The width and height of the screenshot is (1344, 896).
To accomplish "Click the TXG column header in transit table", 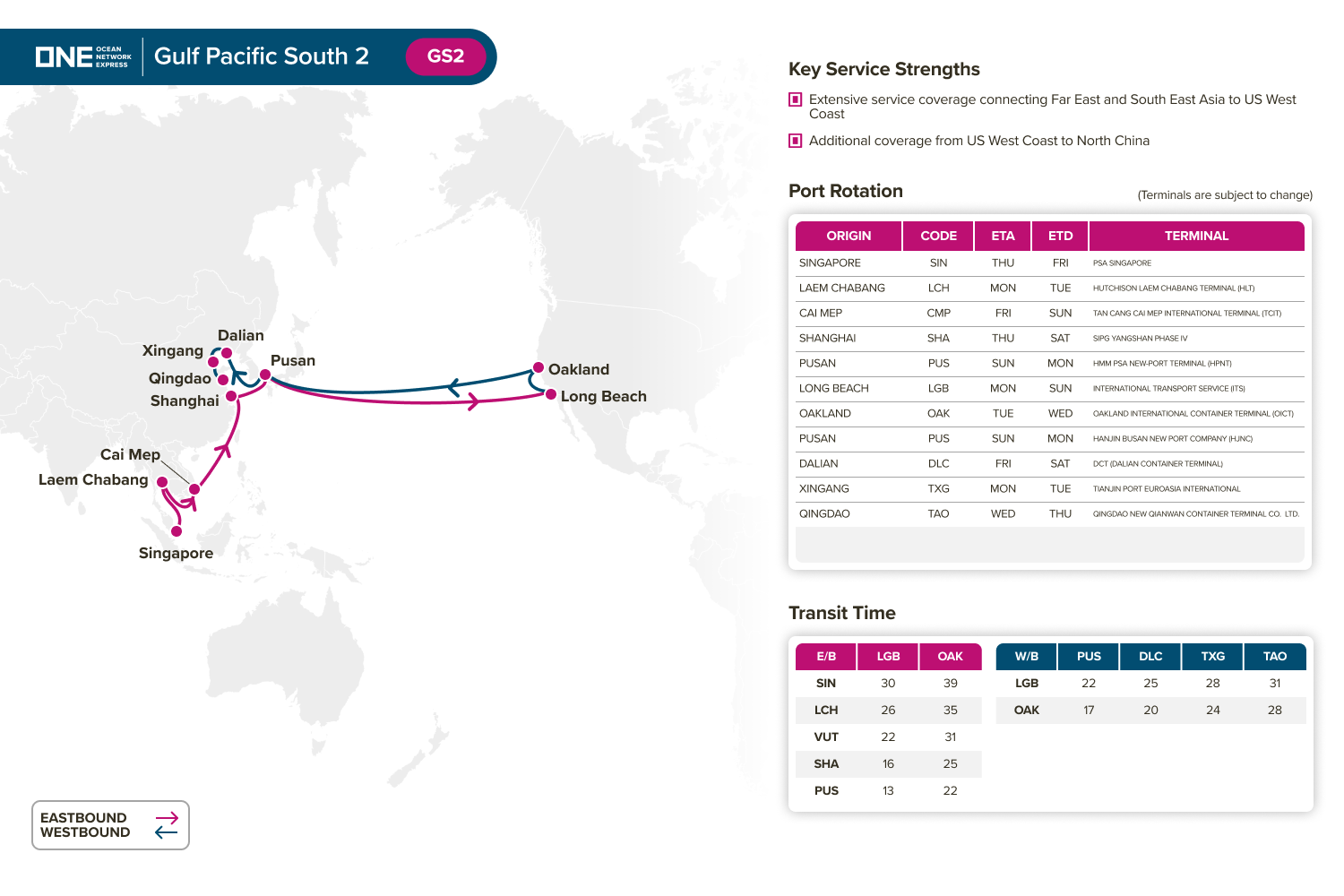I will tap(1212, 657).
